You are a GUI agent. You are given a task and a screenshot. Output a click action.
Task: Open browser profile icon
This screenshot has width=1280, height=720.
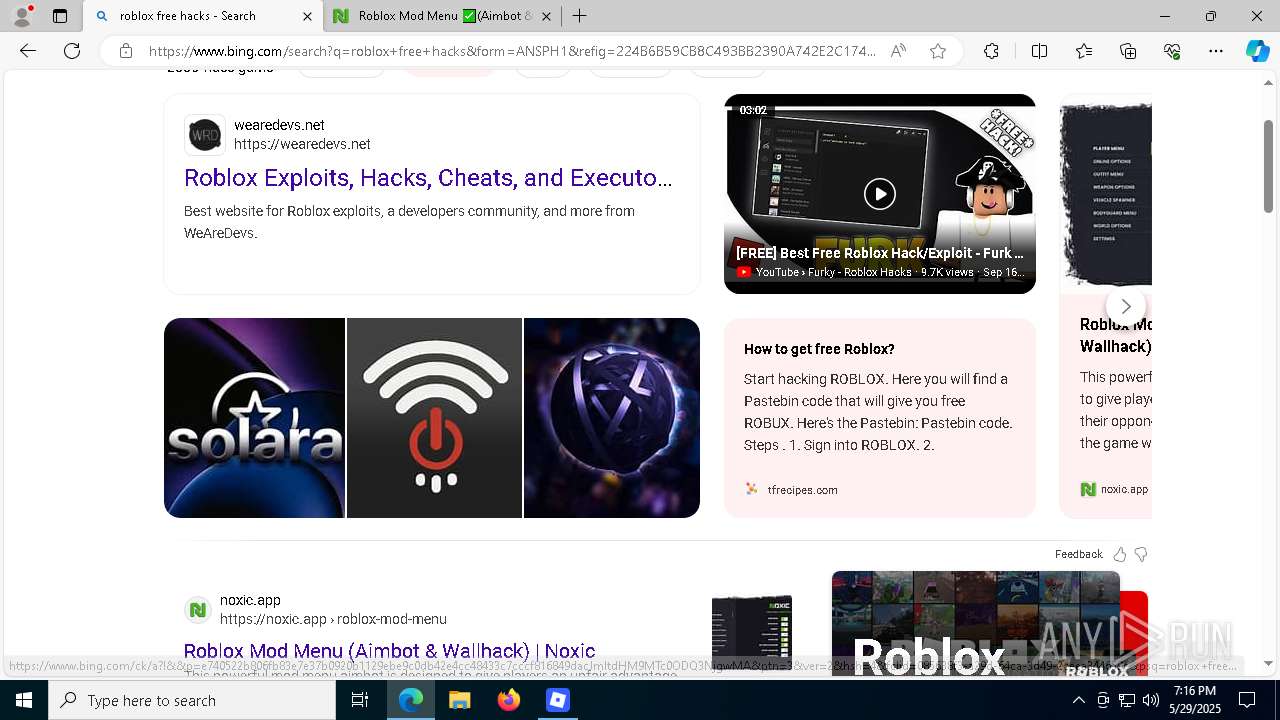click(x=22, y=16)
